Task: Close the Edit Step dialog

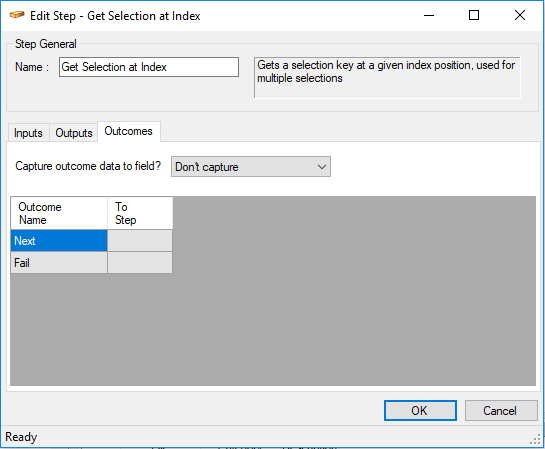Action: (x=520, y=16)
